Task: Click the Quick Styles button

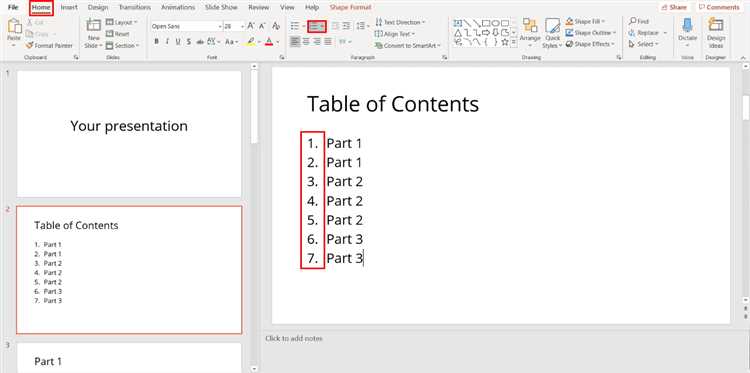Action: tap(552, 33)
